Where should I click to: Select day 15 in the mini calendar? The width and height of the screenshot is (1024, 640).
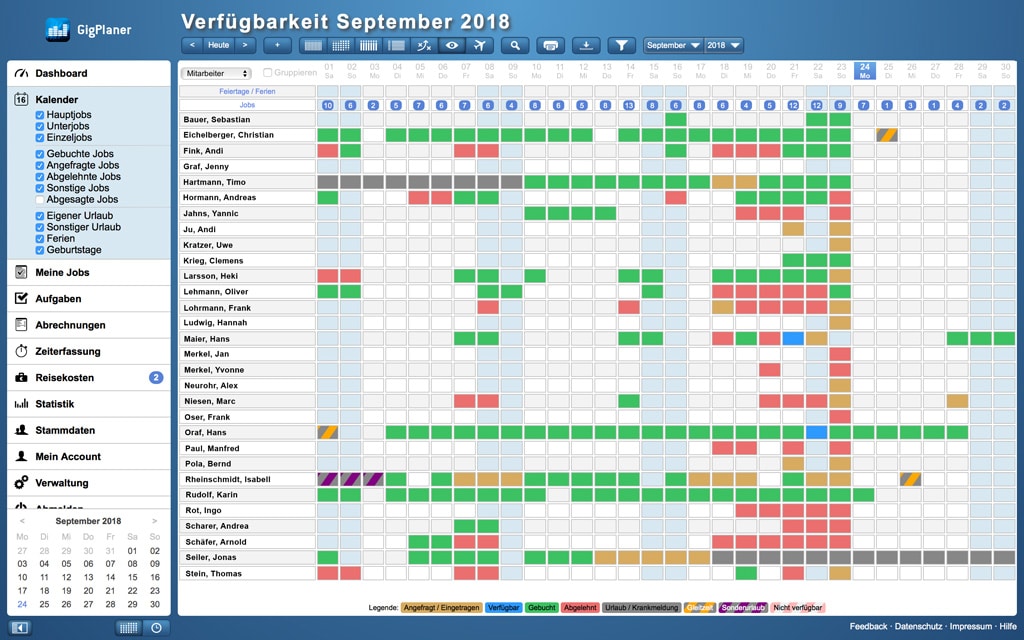click(132, 577)
